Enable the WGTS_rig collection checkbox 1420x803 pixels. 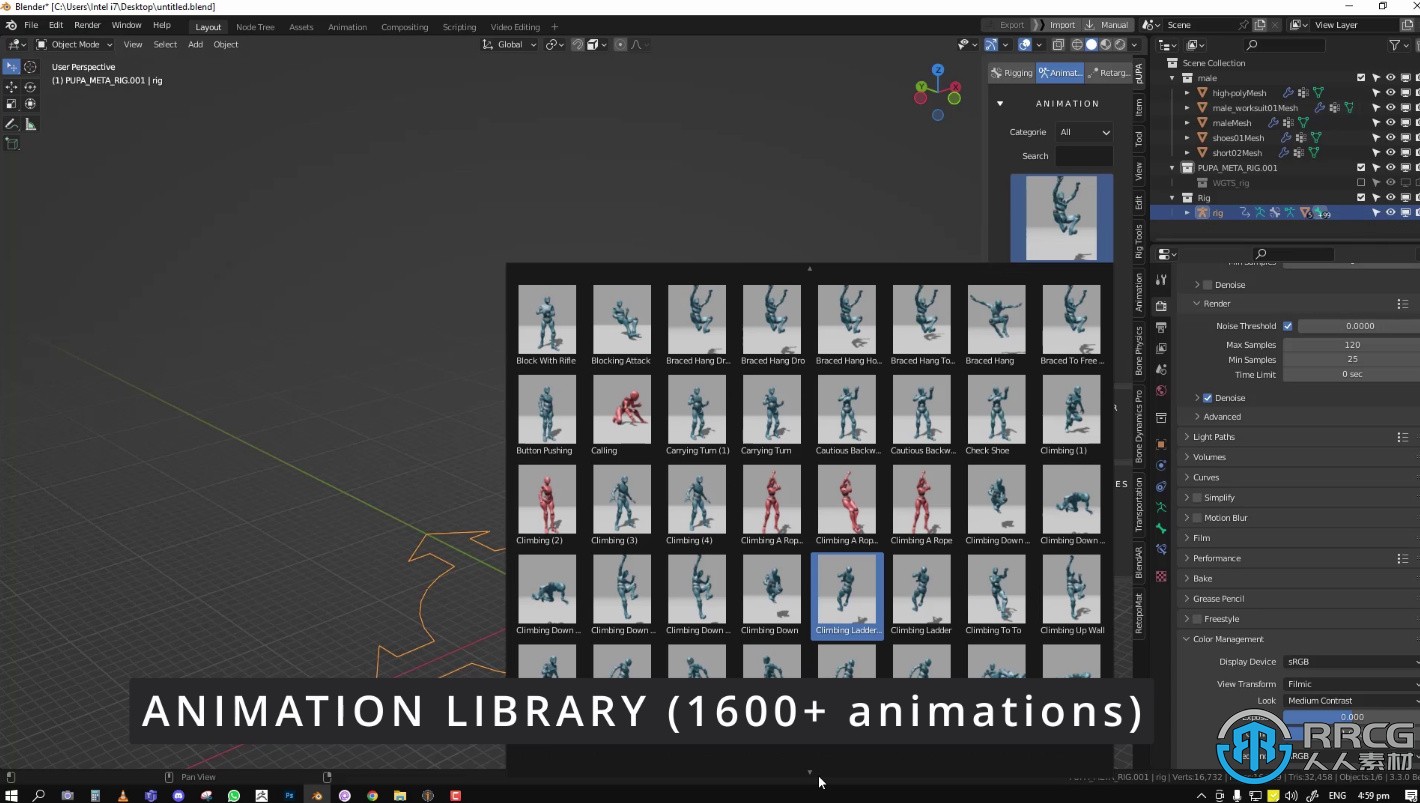tap(1361, 183)
